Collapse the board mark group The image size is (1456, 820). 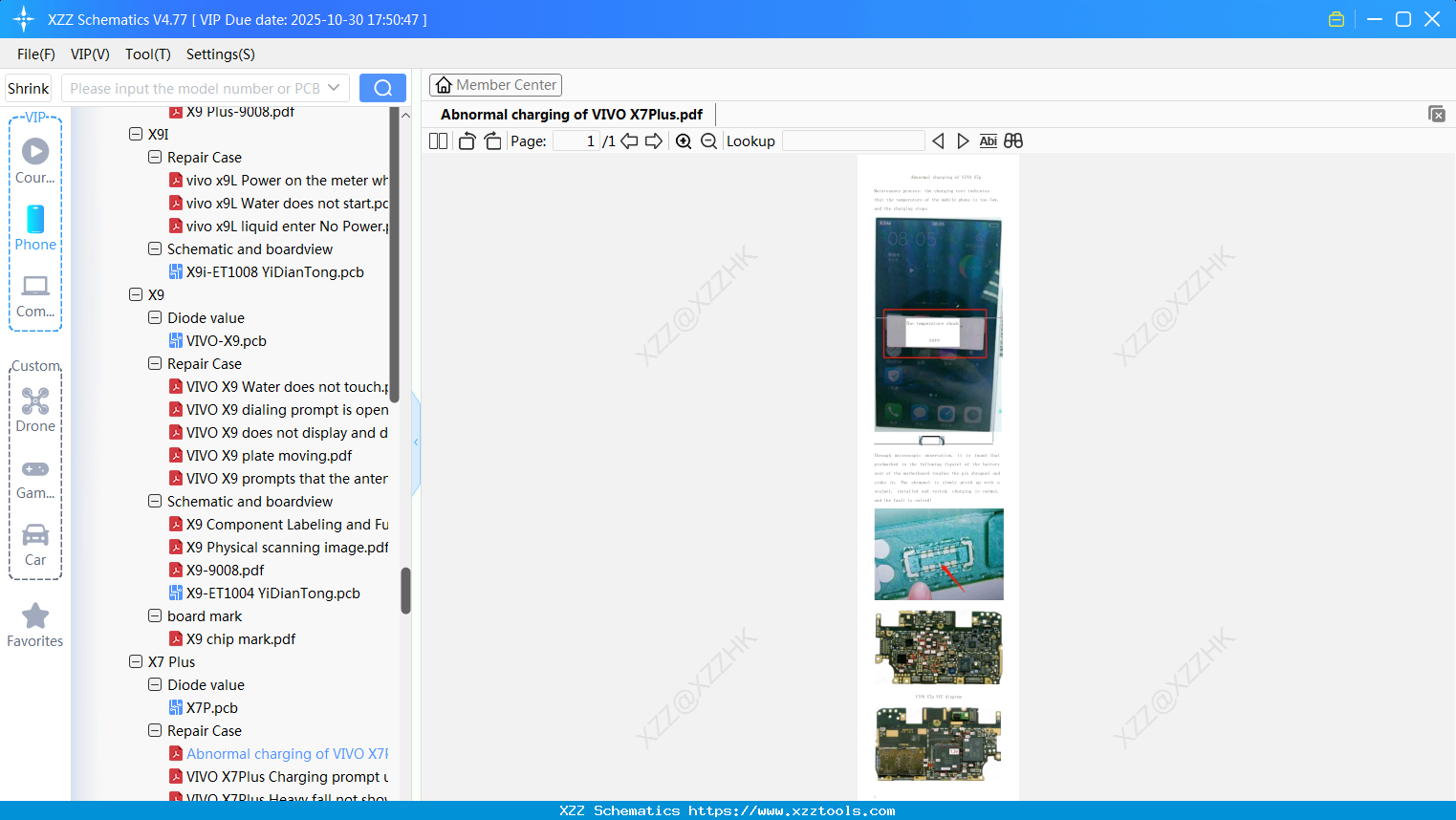click(155, 616)
